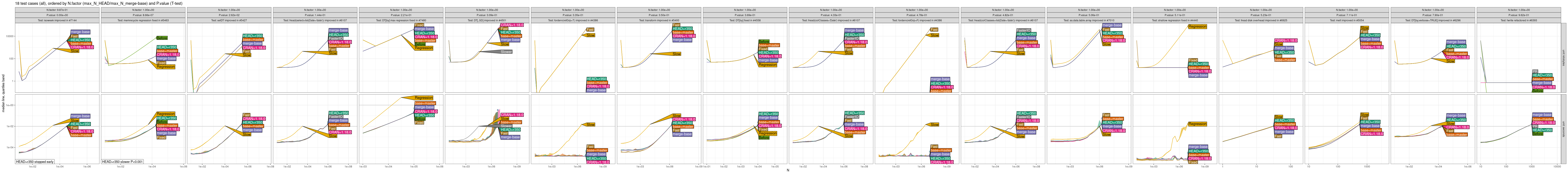Click the 'shallow regression fixed in #4440' header
The height and width of the screenshot is (174, 1568).
pos(1174,20)
